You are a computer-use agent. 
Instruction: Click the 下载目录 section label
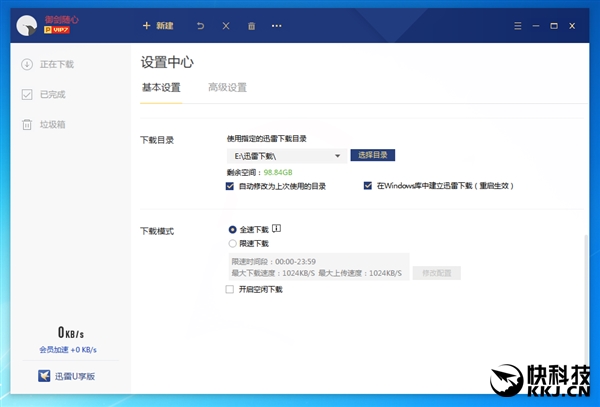pyautogui.click(x=157, y=140)
